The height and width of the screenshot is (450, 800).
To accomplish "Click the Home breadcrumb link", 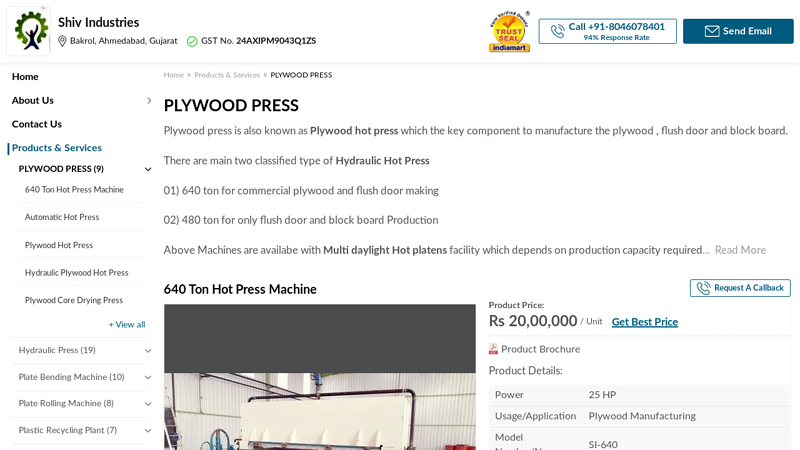I will pos(173,75).
